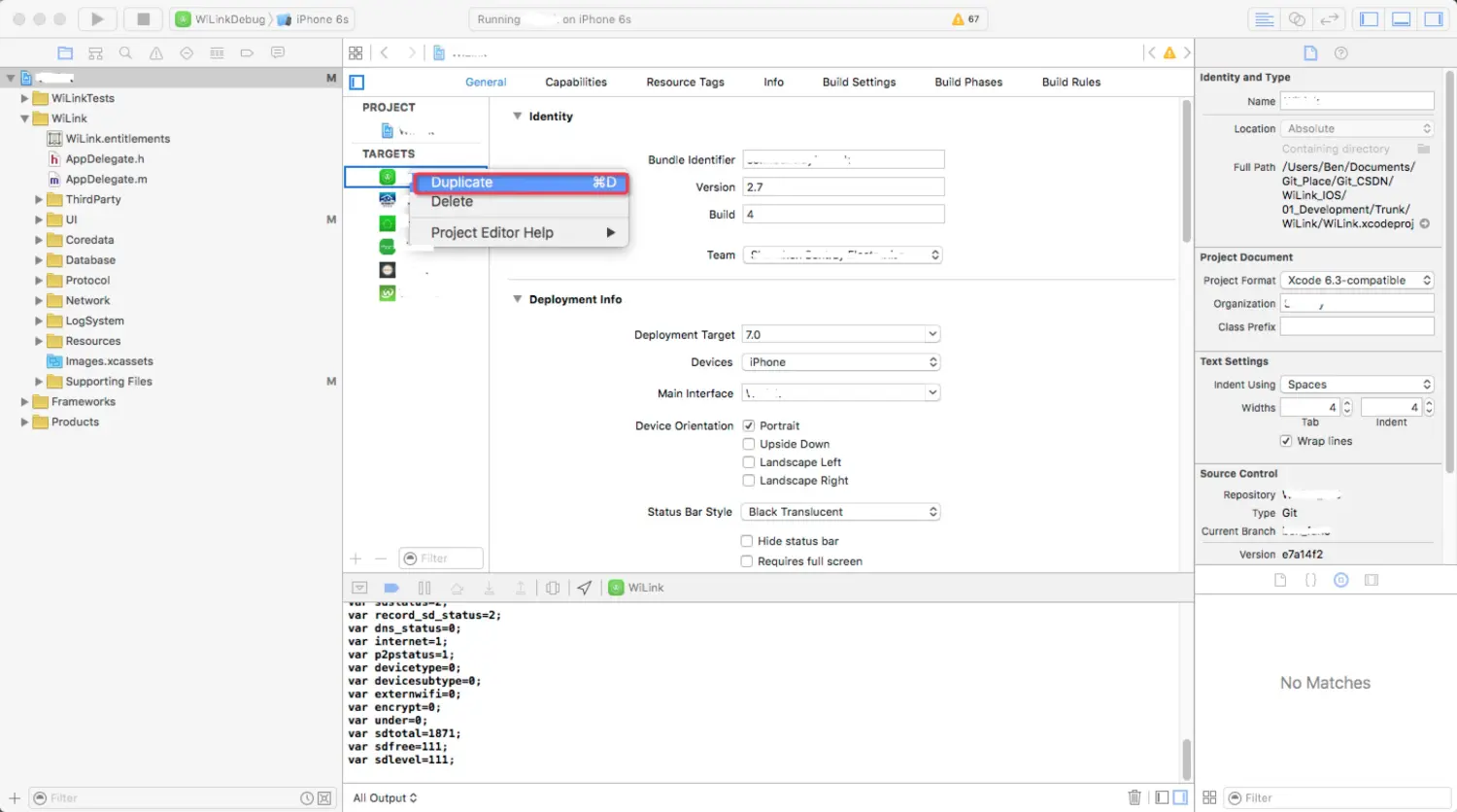Click the Run (play) button
This screenshot has width=1457, height=812.
(97, 18)
